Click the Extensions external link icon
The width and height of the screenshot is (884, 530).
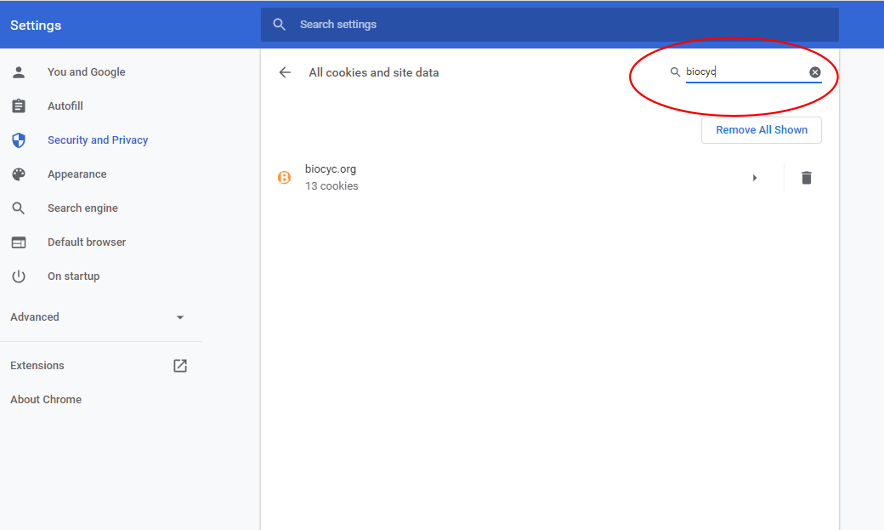180,366
